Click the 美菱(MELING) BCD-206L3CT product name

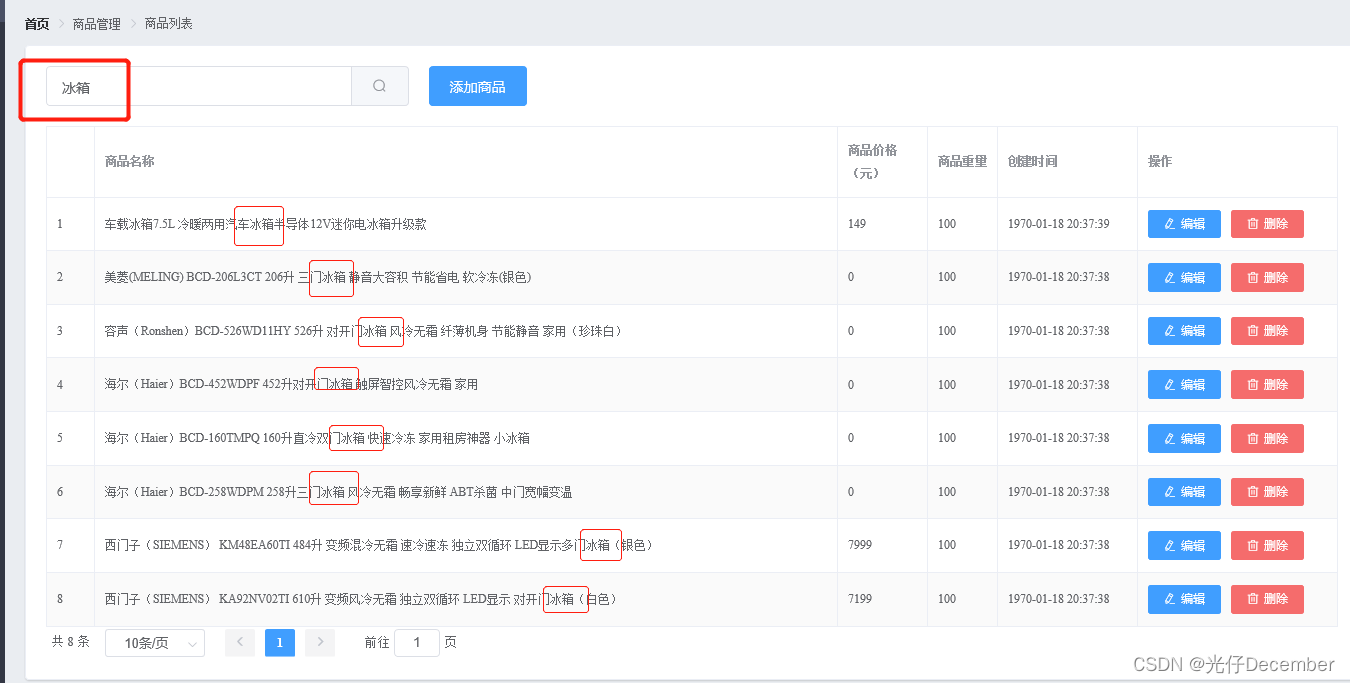tap(318, 277)
